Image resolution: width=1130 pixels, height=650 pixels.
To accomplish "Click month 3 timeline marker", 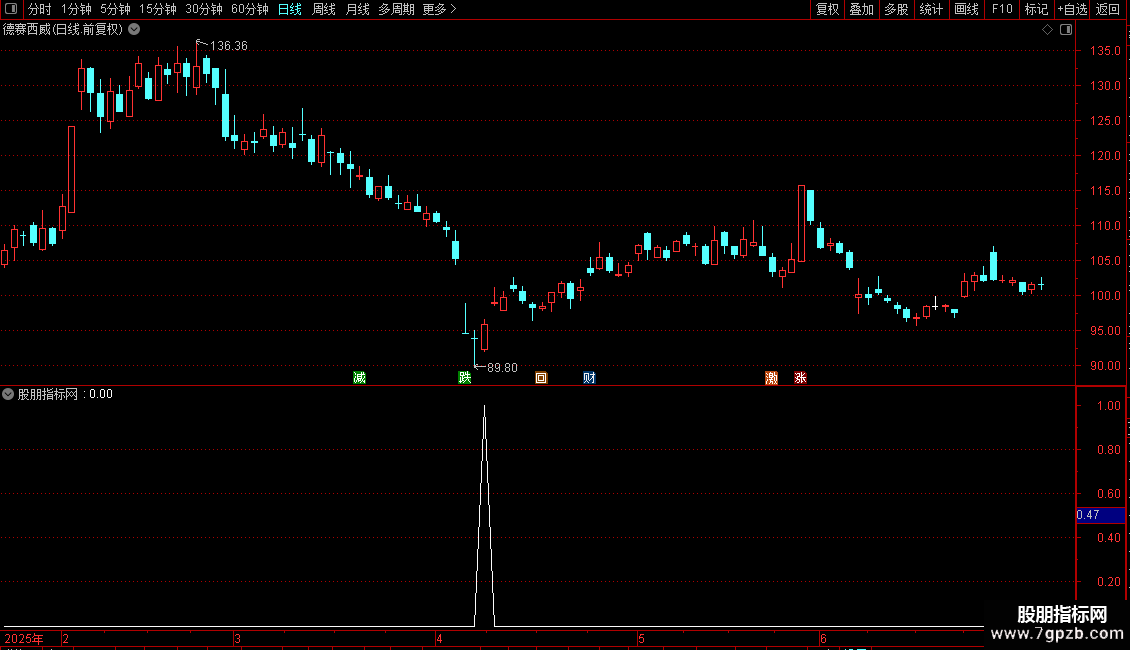I will (x=237, y=638).
